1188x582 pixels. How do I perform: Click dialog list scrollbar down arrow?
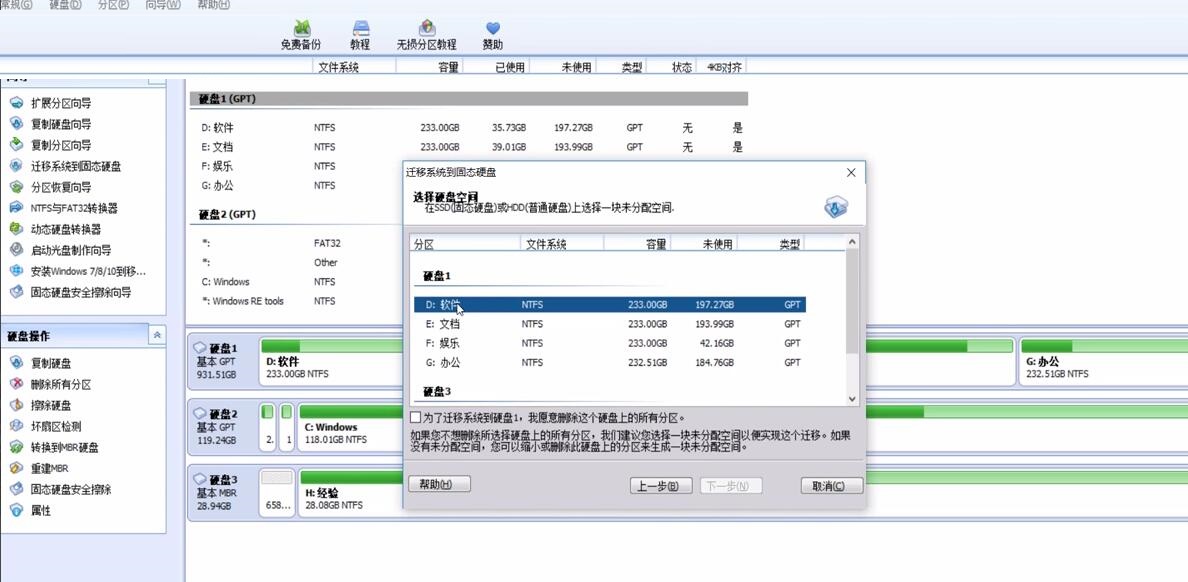(x=852, y=399)
